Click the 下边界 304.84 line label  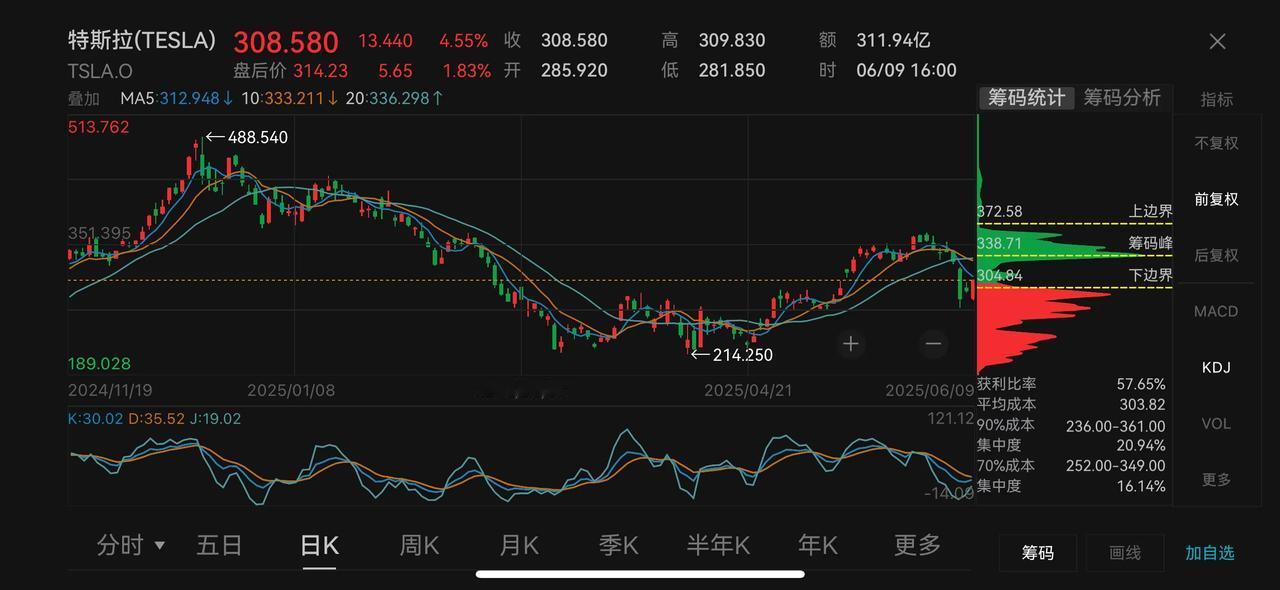pos(1075,275)
